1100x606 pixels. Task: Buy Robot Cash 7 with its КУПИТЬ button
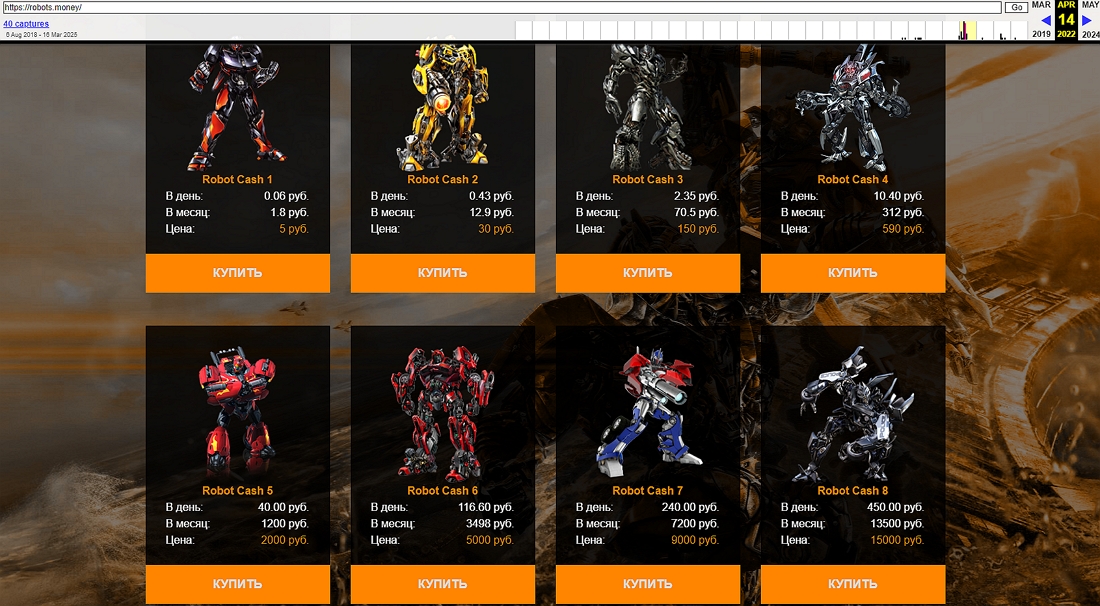point(648,584)
